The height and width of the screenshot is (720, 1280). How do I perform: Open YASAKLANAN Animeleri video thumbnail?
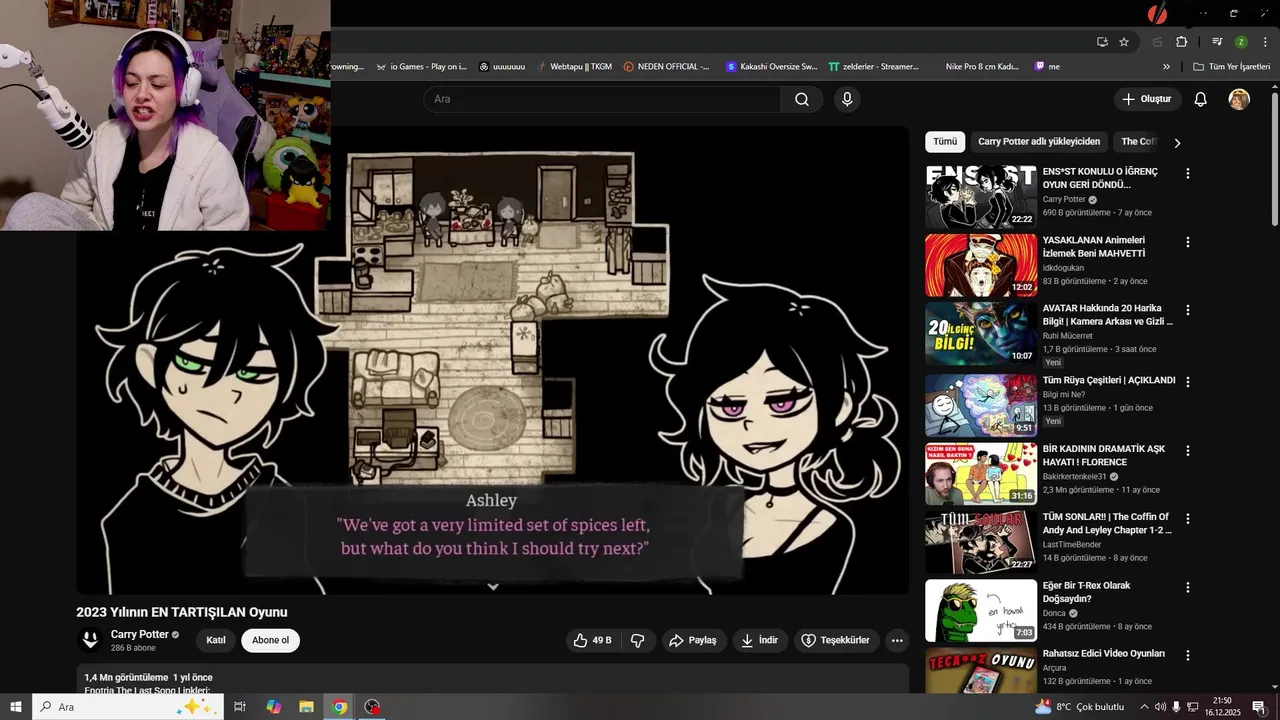pyautogui.click(x=981, y=266)
